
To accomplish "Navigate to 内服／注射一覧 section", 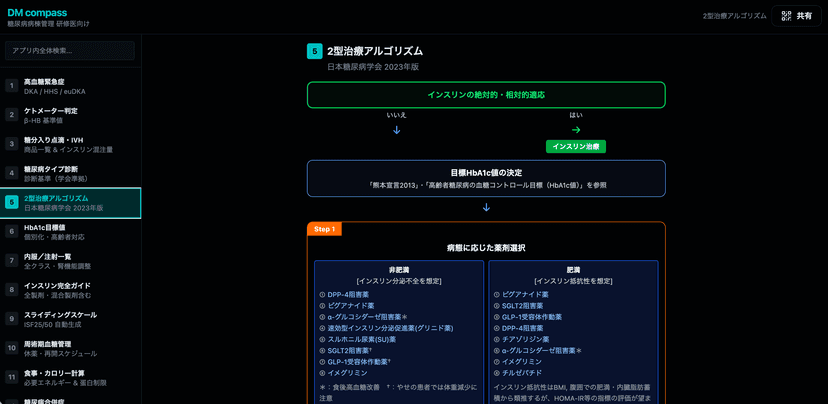I will tap(70, 261).
